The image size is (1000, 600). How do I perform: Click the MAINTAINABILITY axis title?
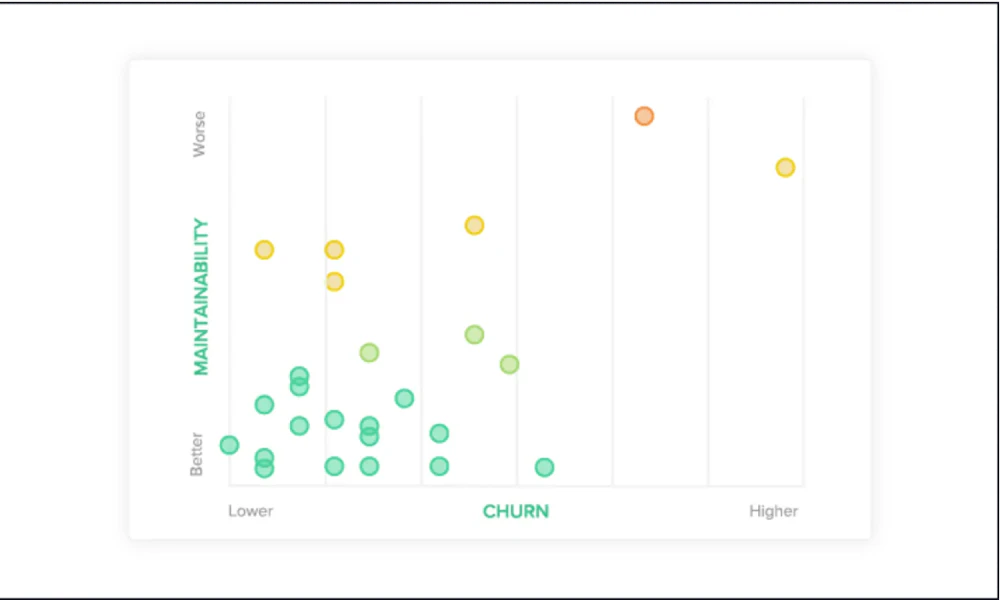201,297
